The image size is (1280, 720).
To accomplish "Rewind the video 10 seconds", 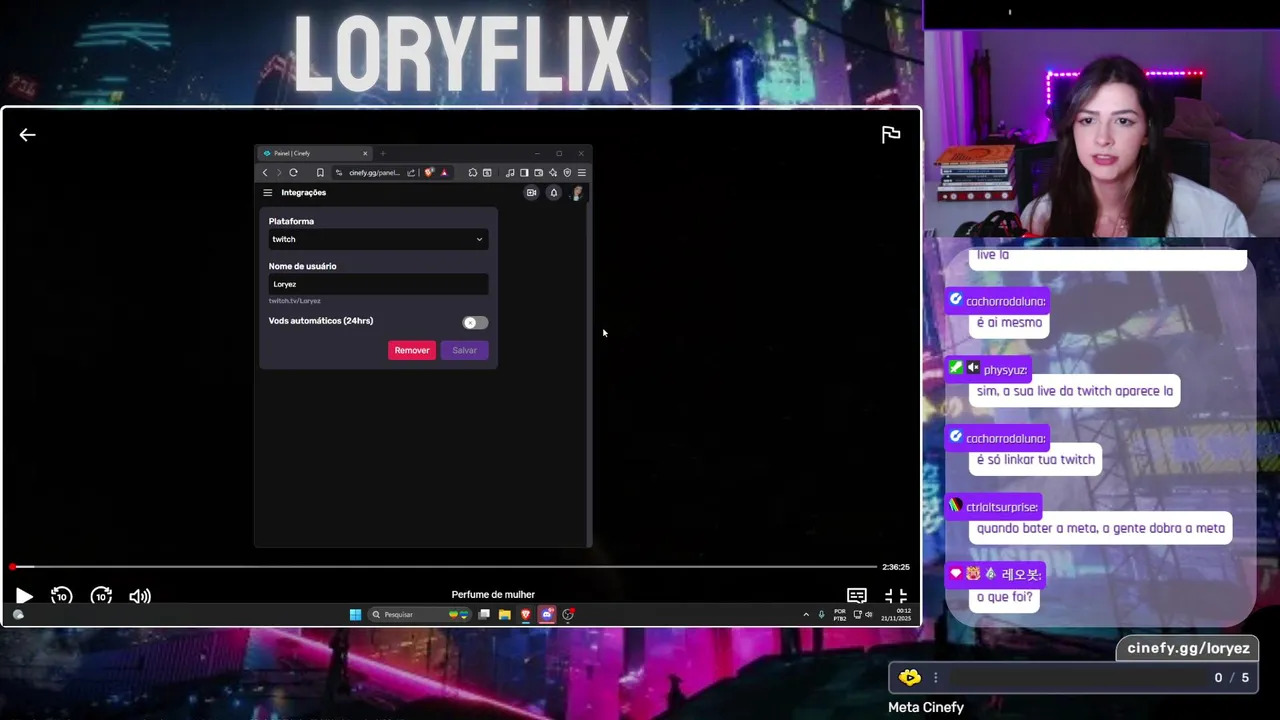I will tap(61, 596).
